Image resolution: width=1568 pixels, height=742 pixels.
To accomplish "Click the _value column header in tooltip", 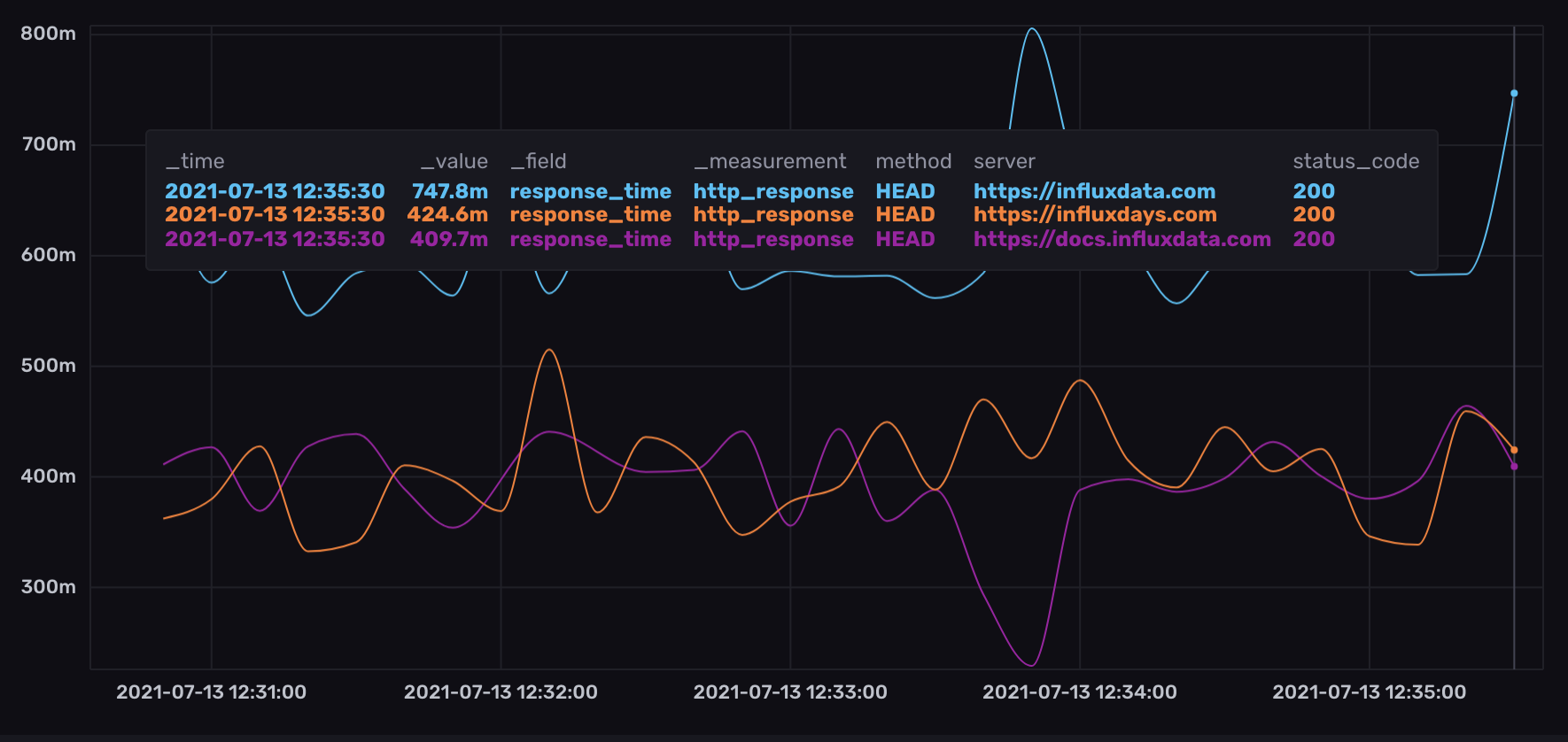I will coord(454,161).
